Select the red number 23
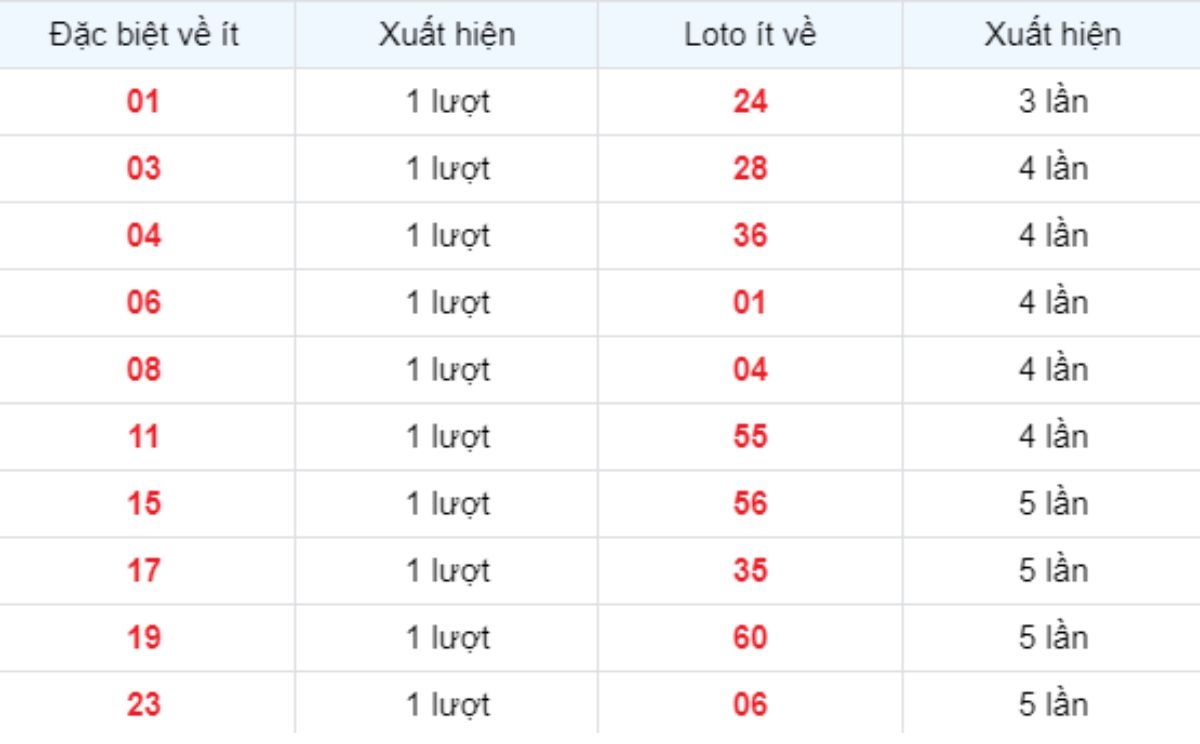The image size is (1200, 744). click(x=144, y=704)
